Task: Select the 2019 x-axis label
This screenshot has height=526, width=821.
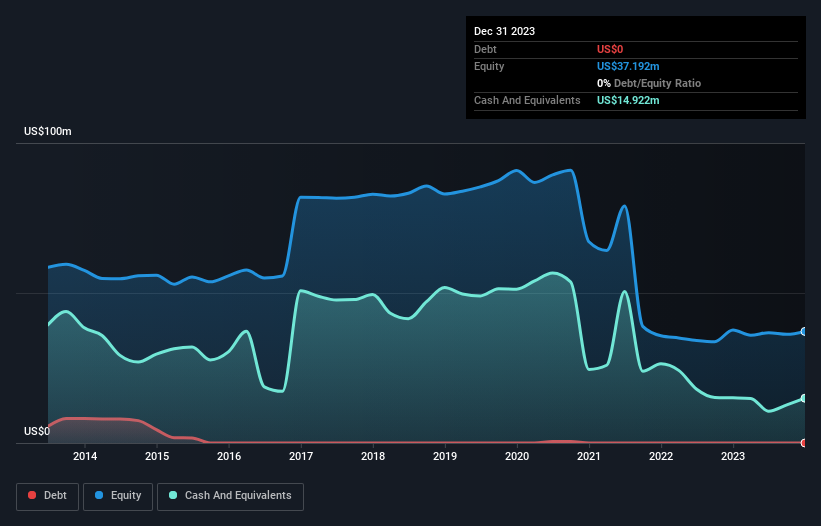Action: [x=445, y=456]
